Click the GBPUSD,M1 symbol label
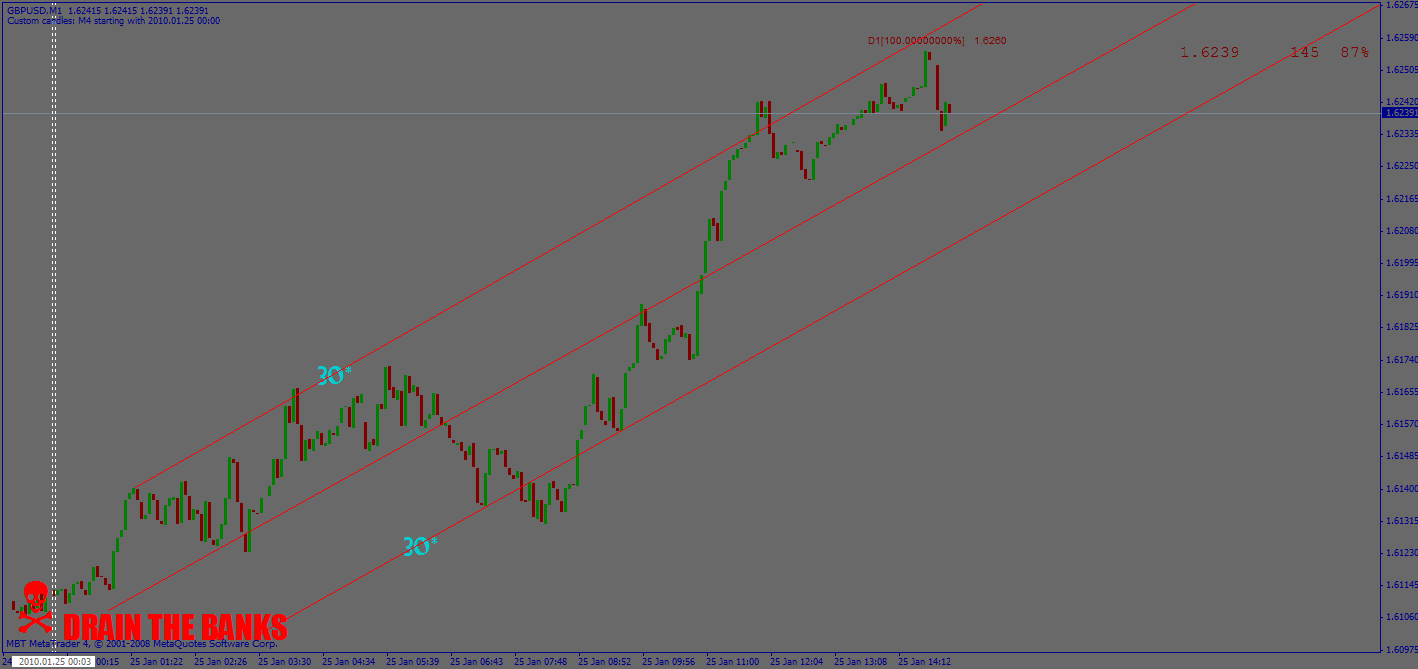 33,10
